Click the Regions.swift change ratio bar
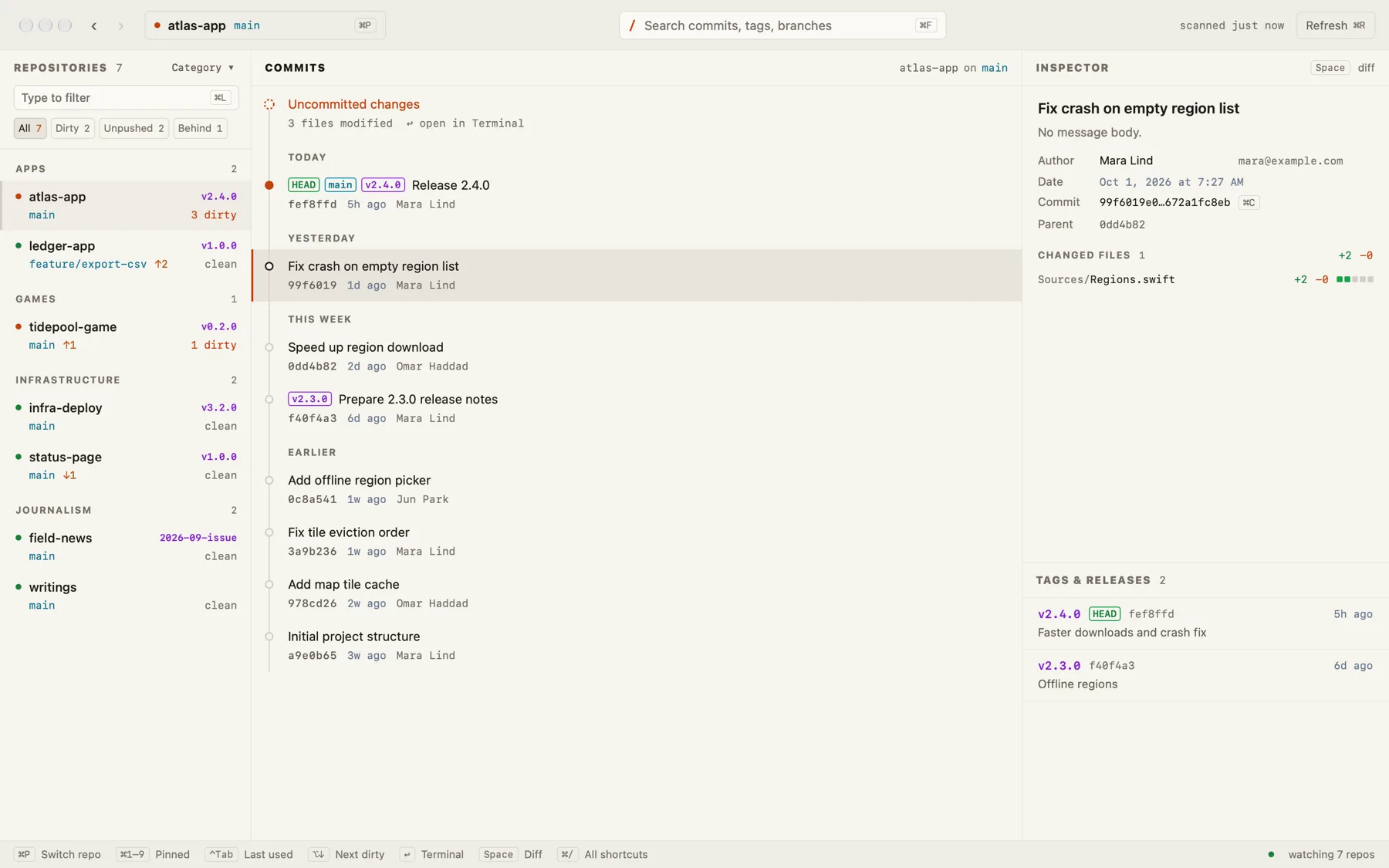 pyautogui.click(x=1355, y=279)
